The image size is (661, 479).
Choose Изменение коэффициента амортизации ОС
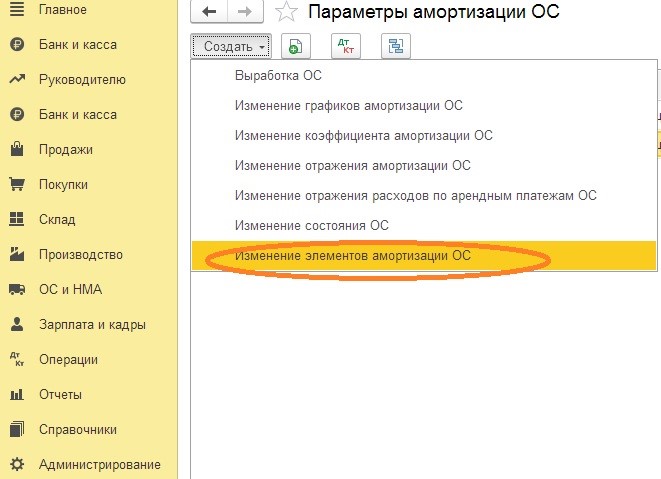[424, 135]
